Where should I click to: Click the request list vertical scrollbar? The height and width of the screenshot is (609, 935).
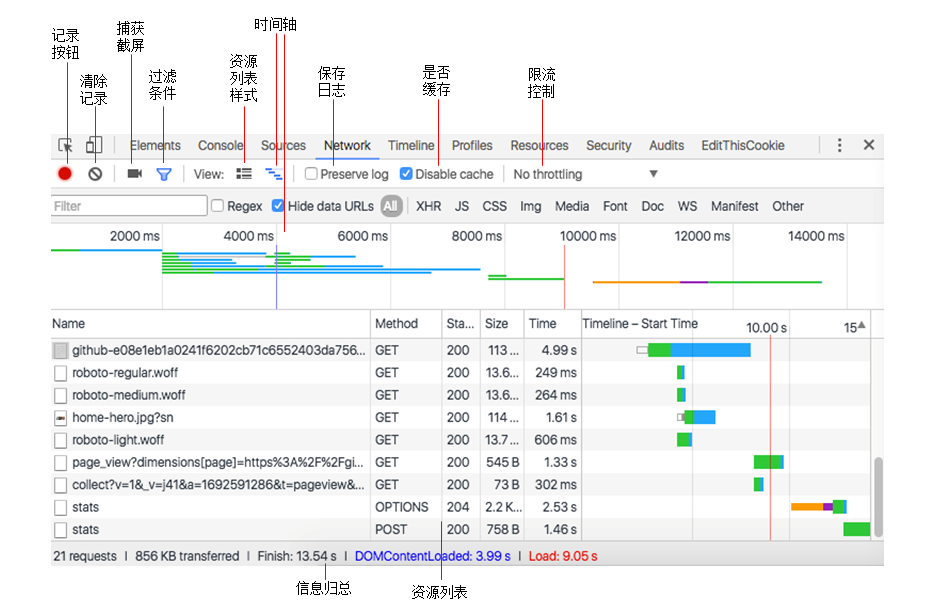878,497
